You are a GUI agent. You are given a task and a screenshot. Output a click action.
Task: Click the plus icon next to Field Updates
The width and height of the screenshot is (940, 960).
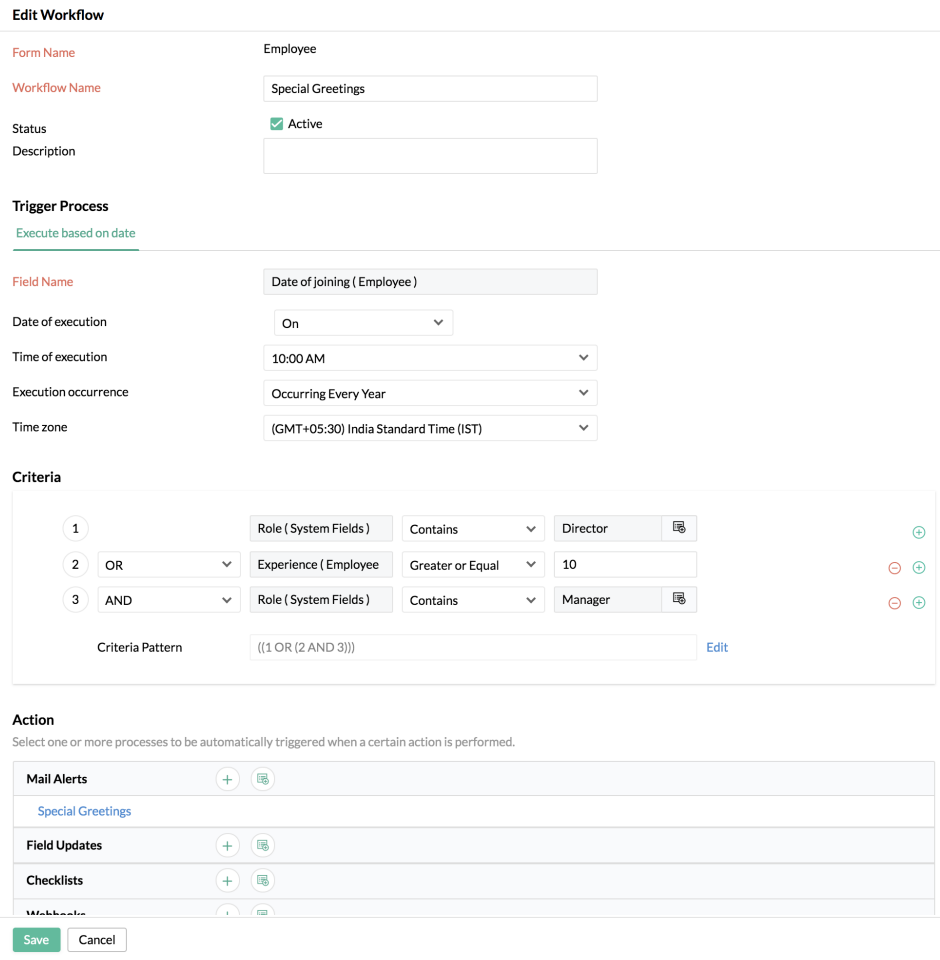(x=227, y=846)
